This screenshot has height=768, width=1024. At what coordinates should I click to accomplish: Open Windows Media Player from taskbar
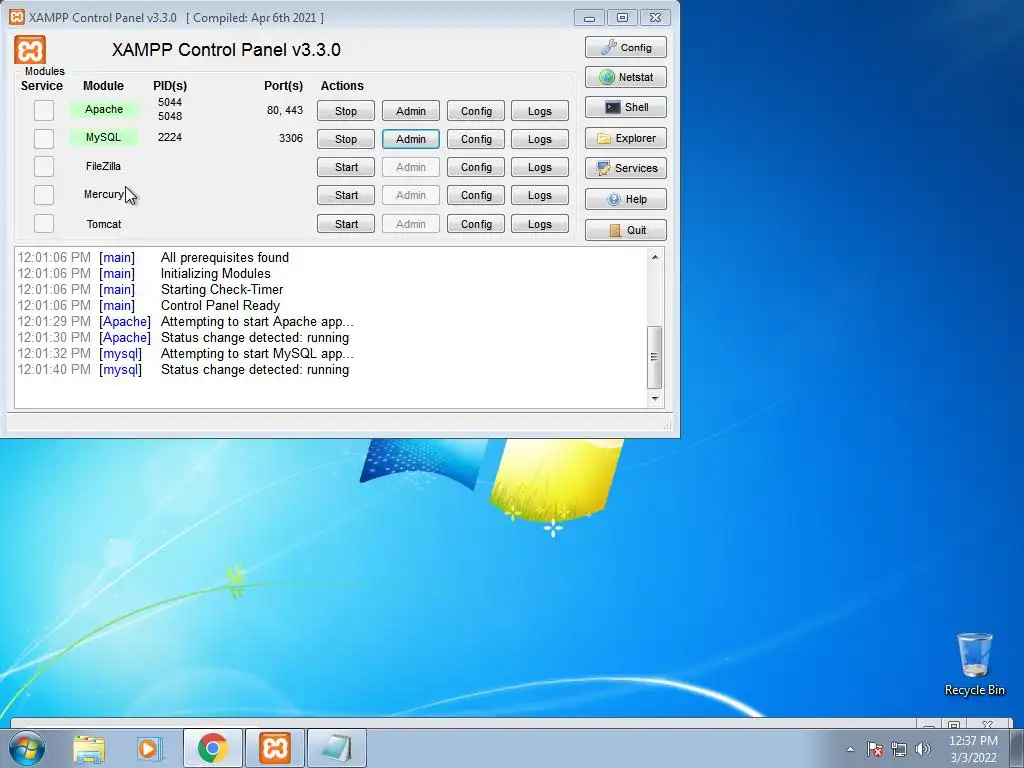point(149,748)
